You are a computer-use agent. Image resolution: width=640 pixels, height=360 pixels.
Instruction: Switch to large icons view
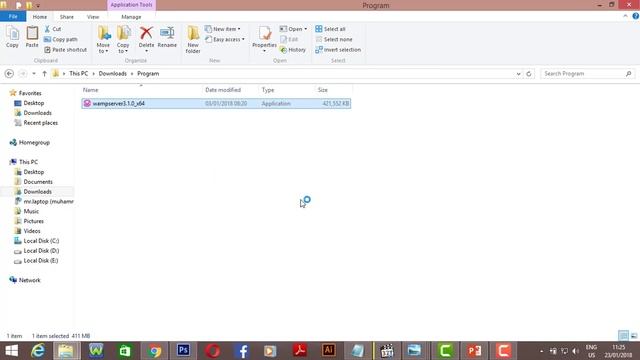pyautogui.click(x=634, y=336)
